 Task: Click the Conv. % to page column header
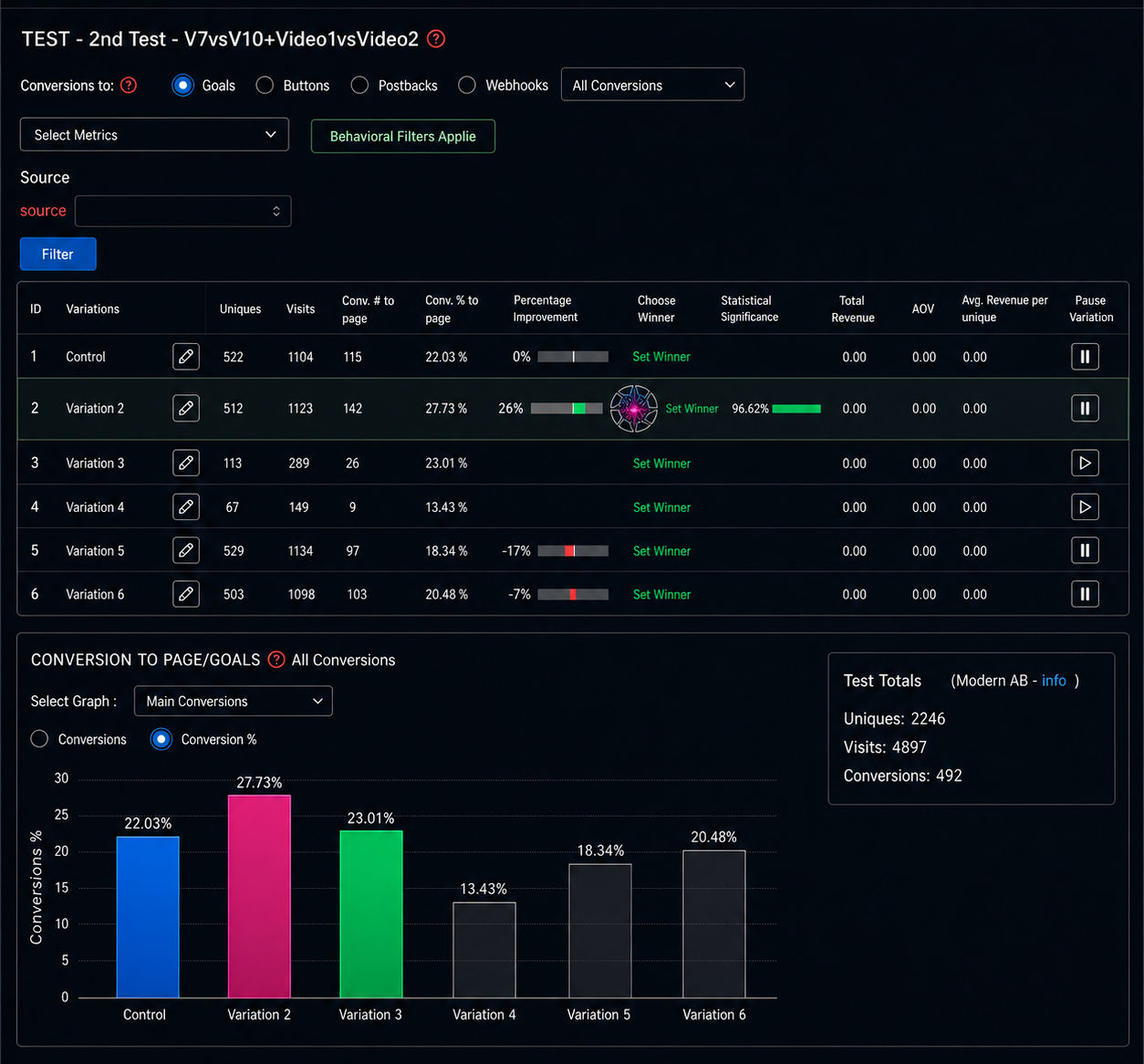pyautogui.click(x=452, y=308)
